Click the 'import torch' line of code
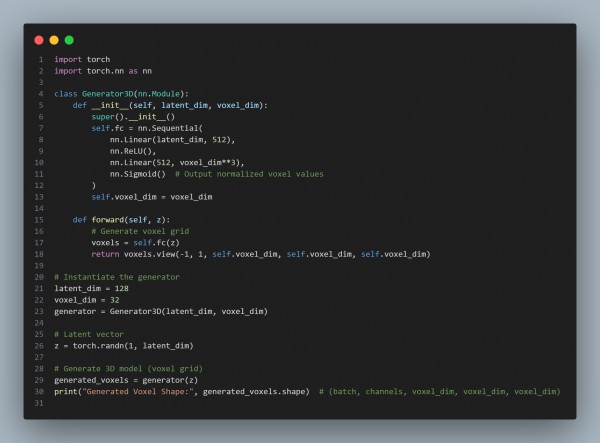Image resolution: width=600 pixels, height=443 pixels. pyautogui.click(x=82, y=59)
